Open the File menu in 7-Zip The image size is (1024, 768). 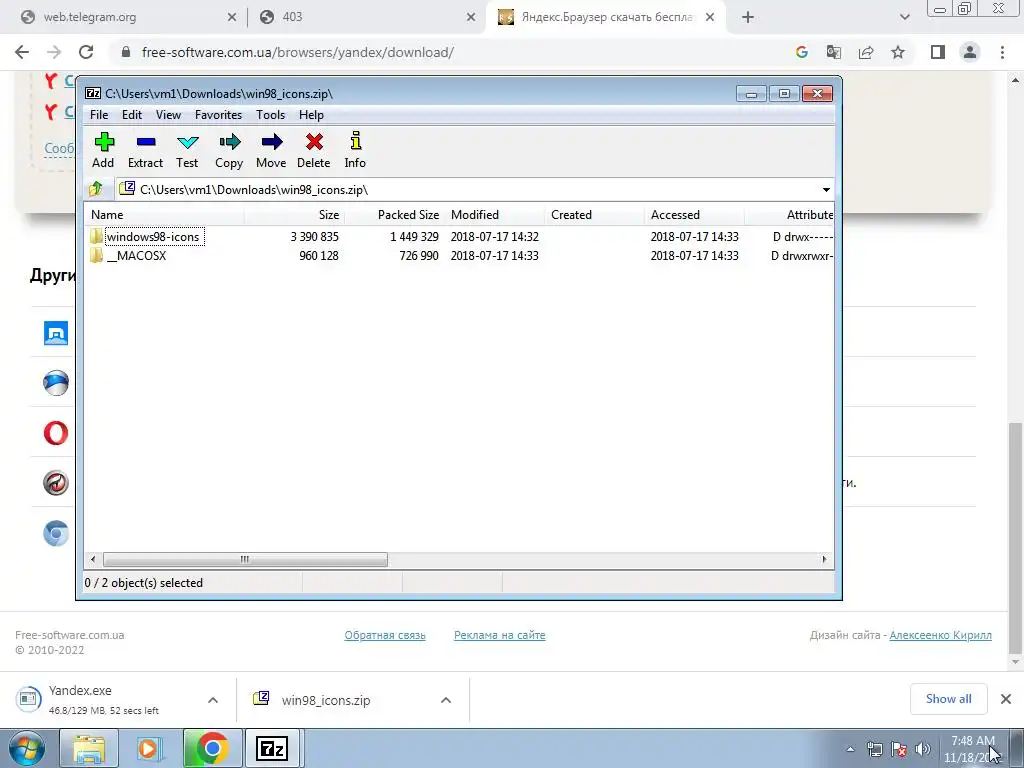point(99,115)
